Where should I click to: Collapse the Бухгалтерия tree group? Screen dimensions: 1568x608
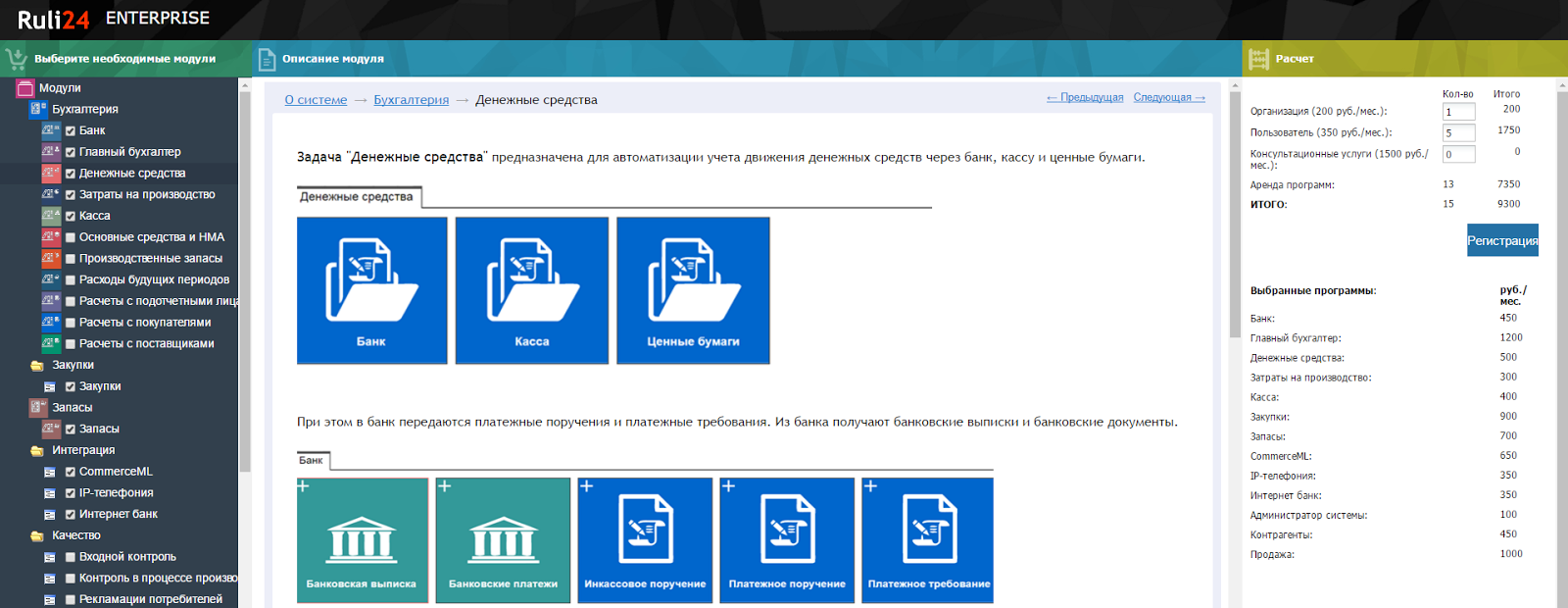coord(38,109)
